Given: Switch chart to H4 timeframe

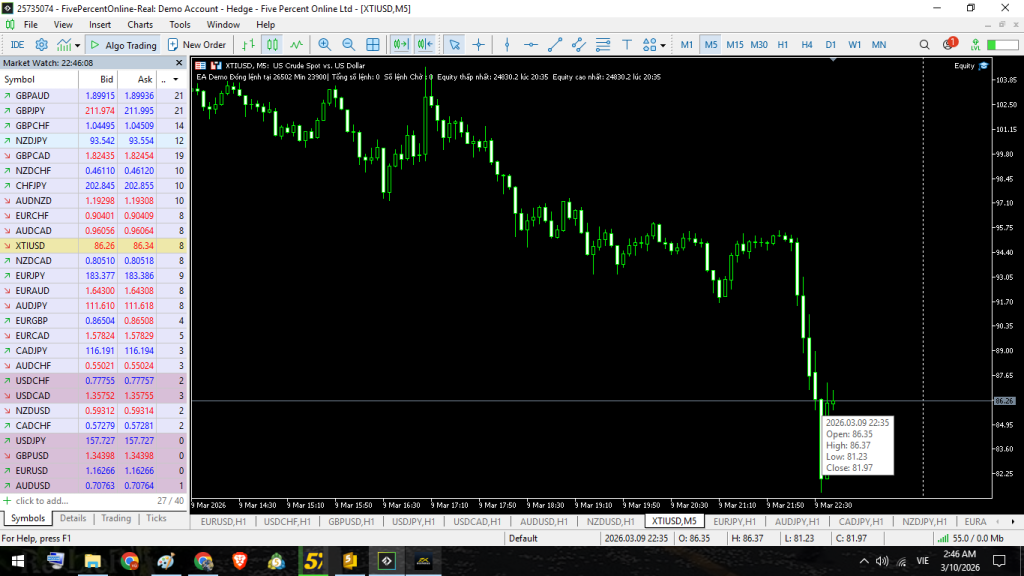Looking at the screenshot, I should (807, 44).
